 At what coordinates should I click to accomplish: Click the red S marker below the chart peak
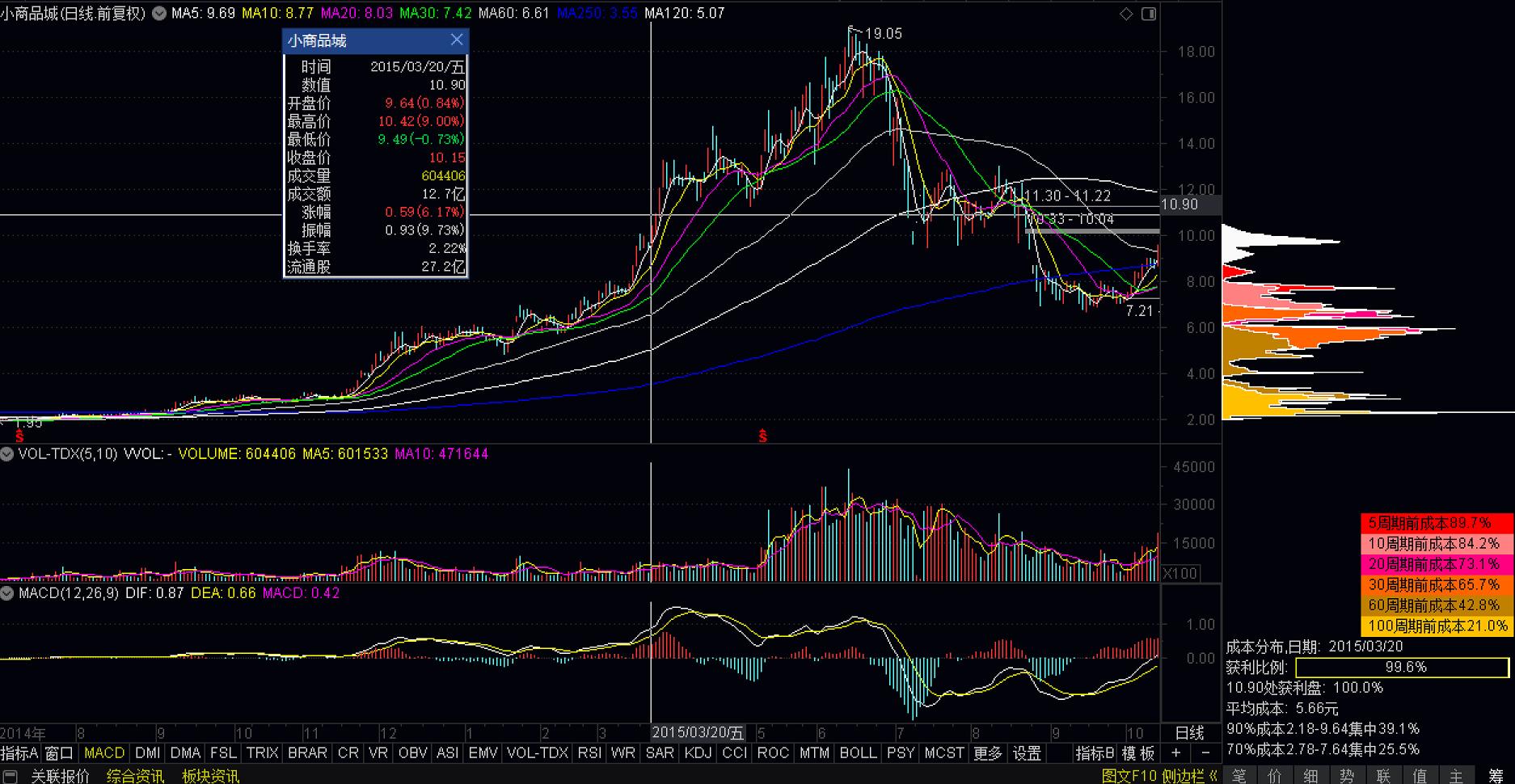point(762,436)
